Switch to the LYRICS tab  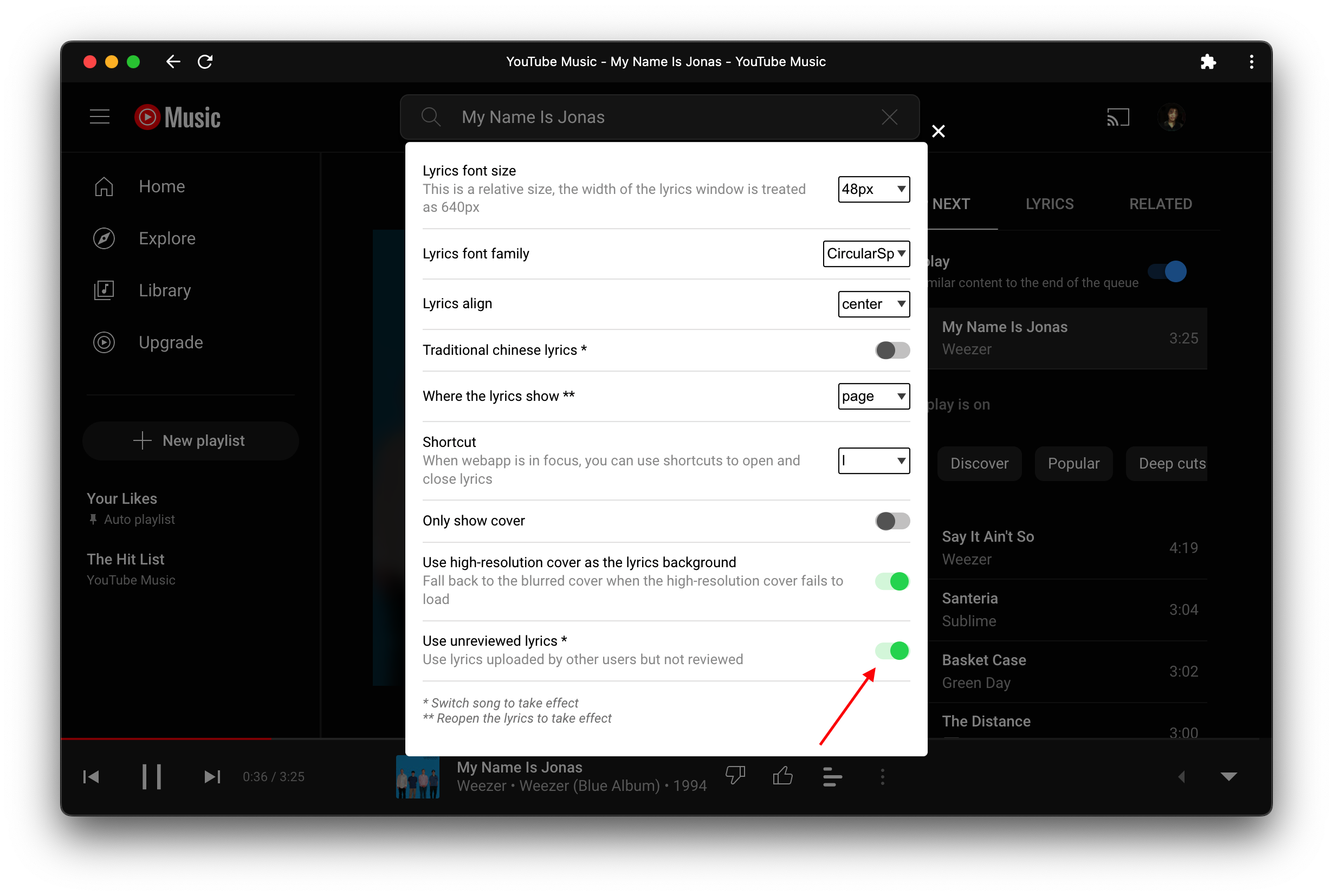pyautogui.click(x=1049, y=204)
